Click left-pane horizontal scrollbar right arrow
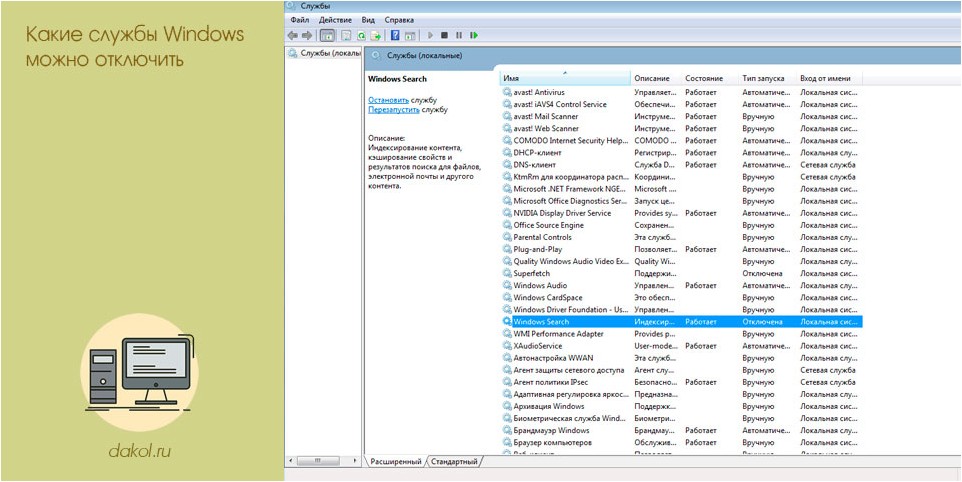 pos(355,461)
